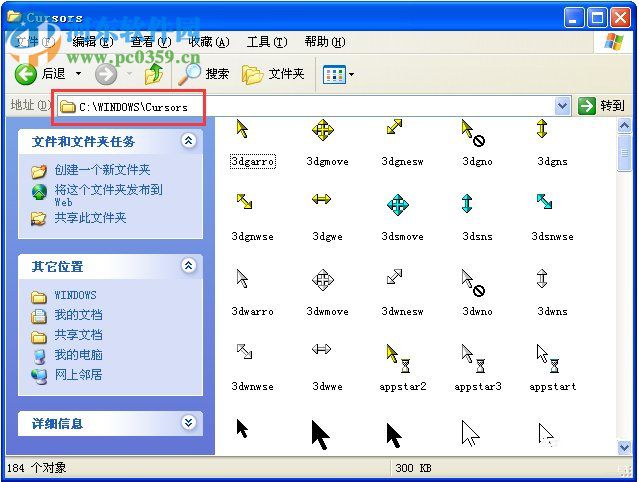The width and height of the screenshot is (639, 482).
Task: Select the 3dsns cursor file
Action: [x=477, y=218]
